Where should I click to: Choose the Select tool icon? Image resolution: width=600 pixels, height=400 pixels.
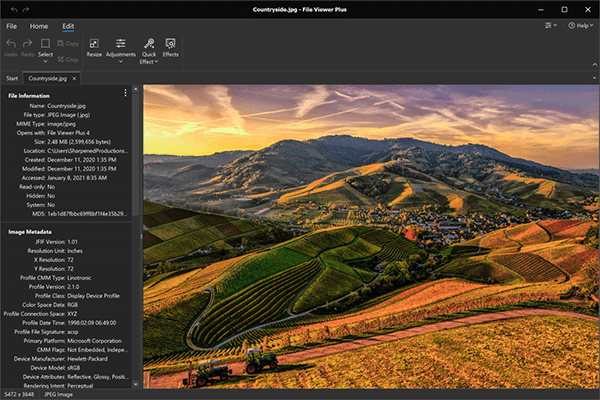coord(46,43)
